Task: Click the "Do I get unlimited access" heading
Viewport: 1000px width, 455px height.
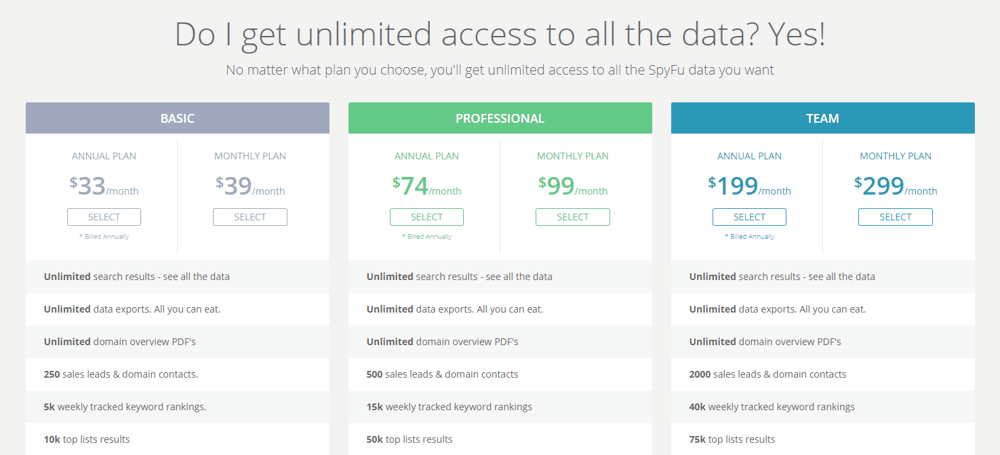Action: (500, 35)
